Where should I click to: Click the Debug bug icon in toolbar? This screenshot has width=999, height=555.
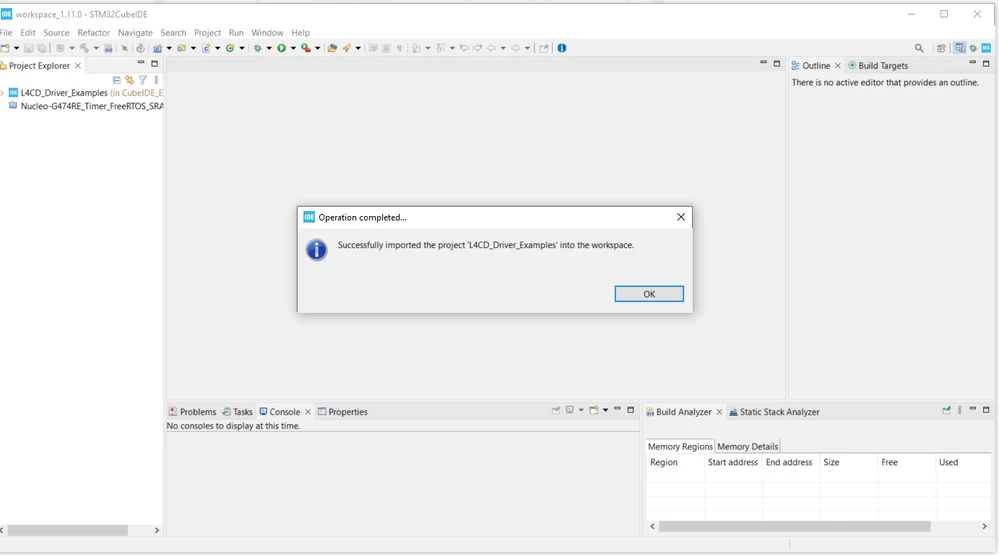point(257,48)
